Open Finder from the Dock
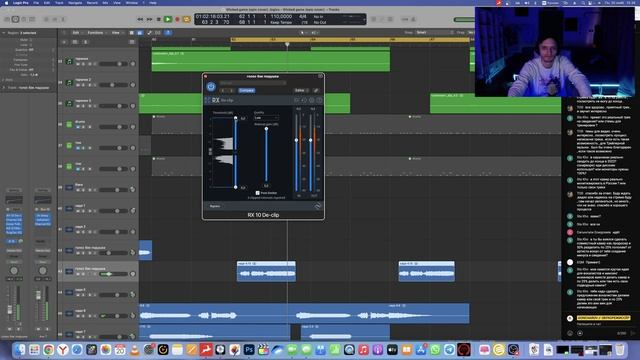Viewport: 640px width, 360px height. point(20,349)
